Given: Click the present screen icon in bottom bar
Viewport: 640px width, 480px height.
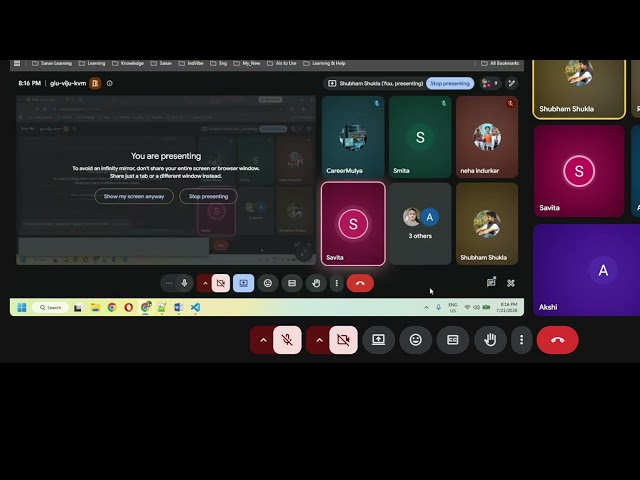Looking at the screenshot, I should [x=378, y=340].
